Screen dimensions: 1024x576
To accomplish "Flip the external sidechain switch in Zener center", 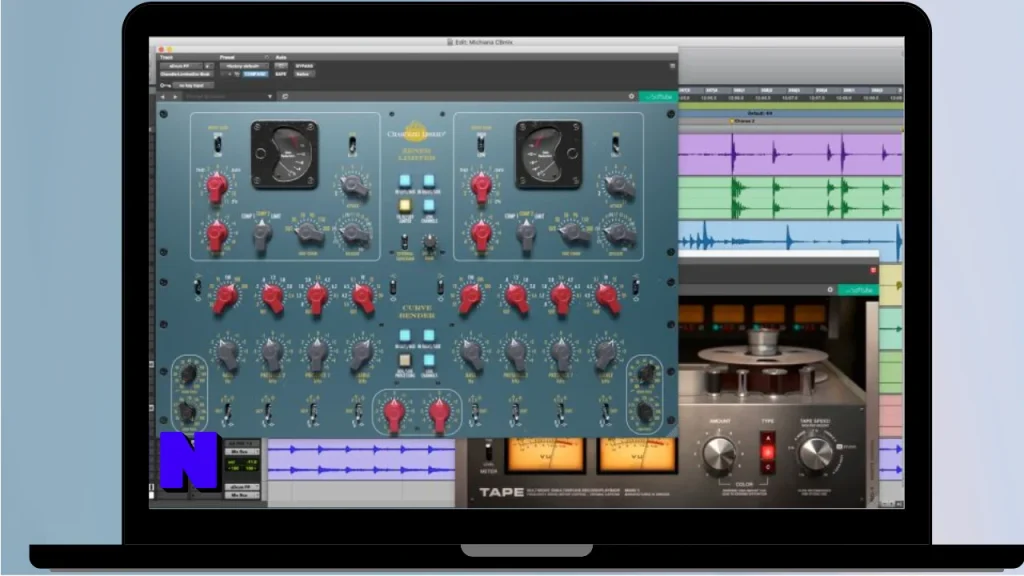I will point(404,243).
